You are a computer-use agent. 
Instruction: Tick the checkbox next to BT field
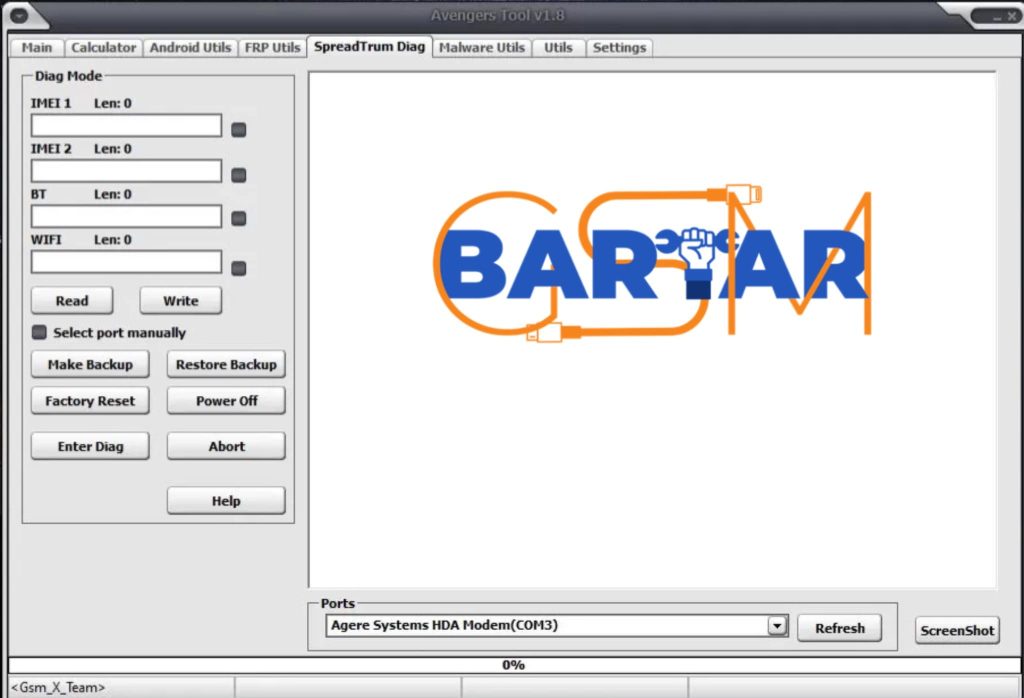tap(239, 219)
